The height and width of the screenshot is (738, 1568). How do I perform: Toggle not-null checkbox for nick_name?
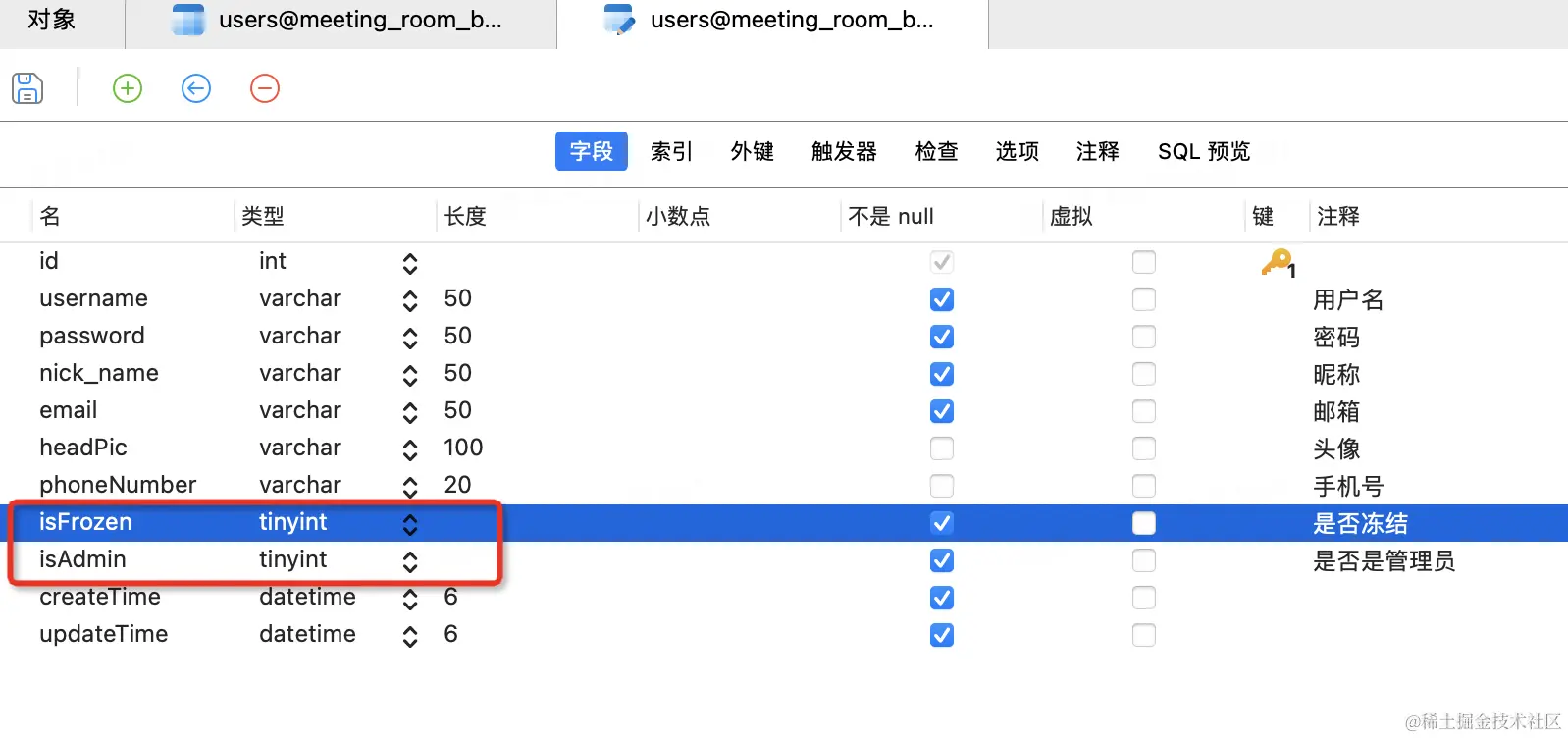coord(942,374)
